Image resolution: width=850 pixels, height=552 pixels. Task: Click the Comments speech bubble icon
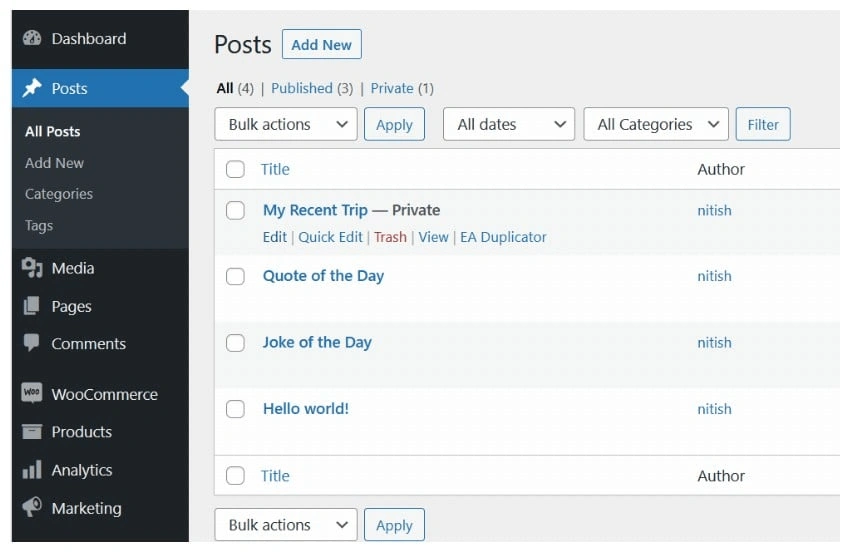pos(32,344)
